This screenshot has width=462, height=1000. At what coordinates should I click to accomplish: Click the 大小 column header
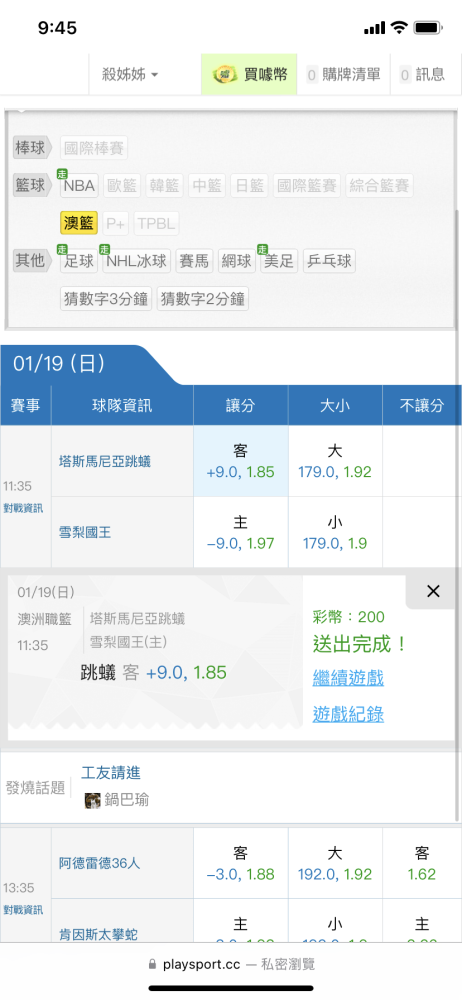tap(335, 406)
